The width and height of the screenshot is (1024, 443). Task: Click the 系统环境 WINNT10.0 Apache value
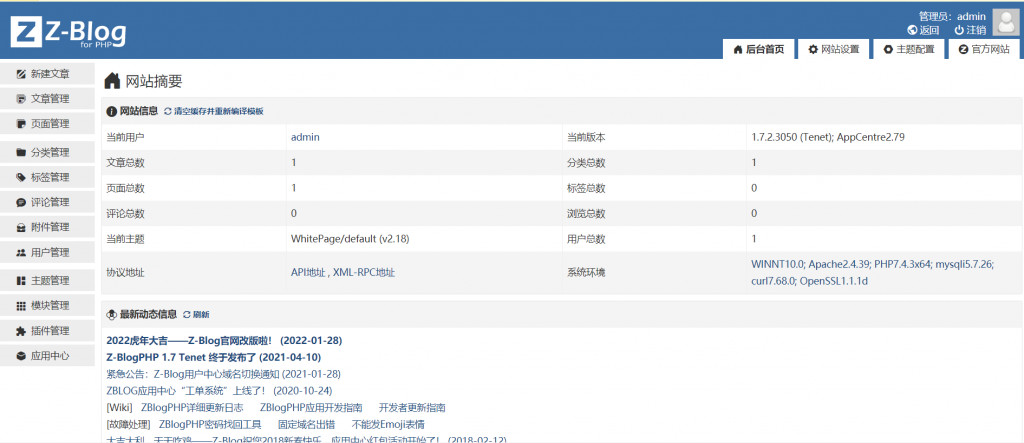(x=872, y=272)
